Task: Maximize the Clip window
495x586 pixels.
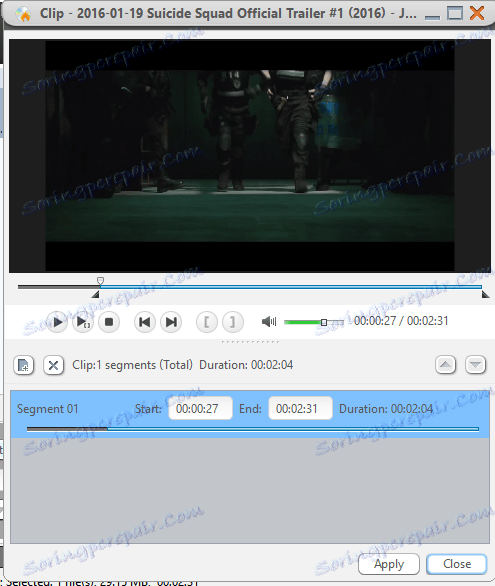Action: [x=455, y=13]
